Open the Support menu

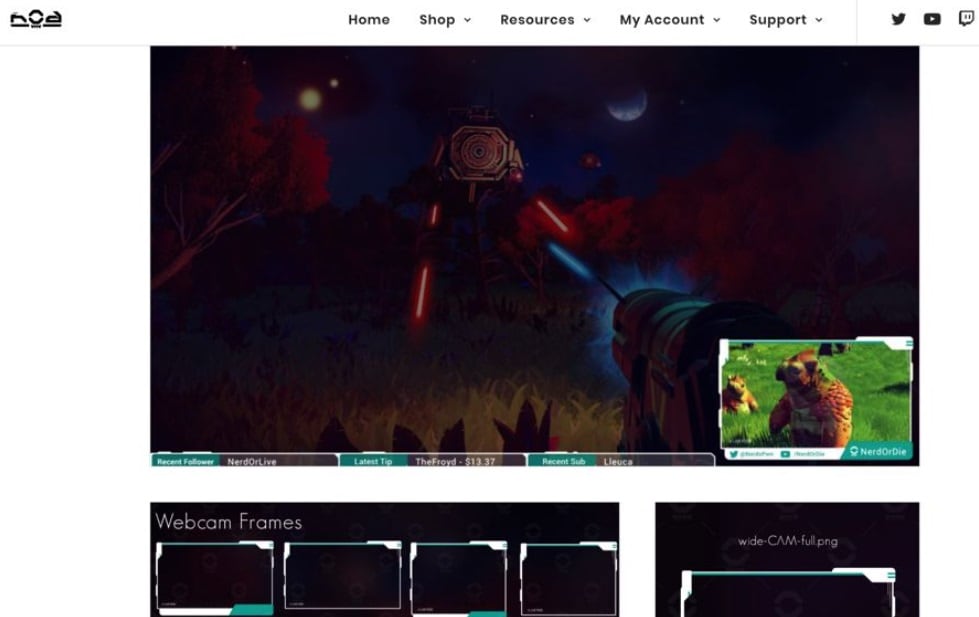coord(786,19)
